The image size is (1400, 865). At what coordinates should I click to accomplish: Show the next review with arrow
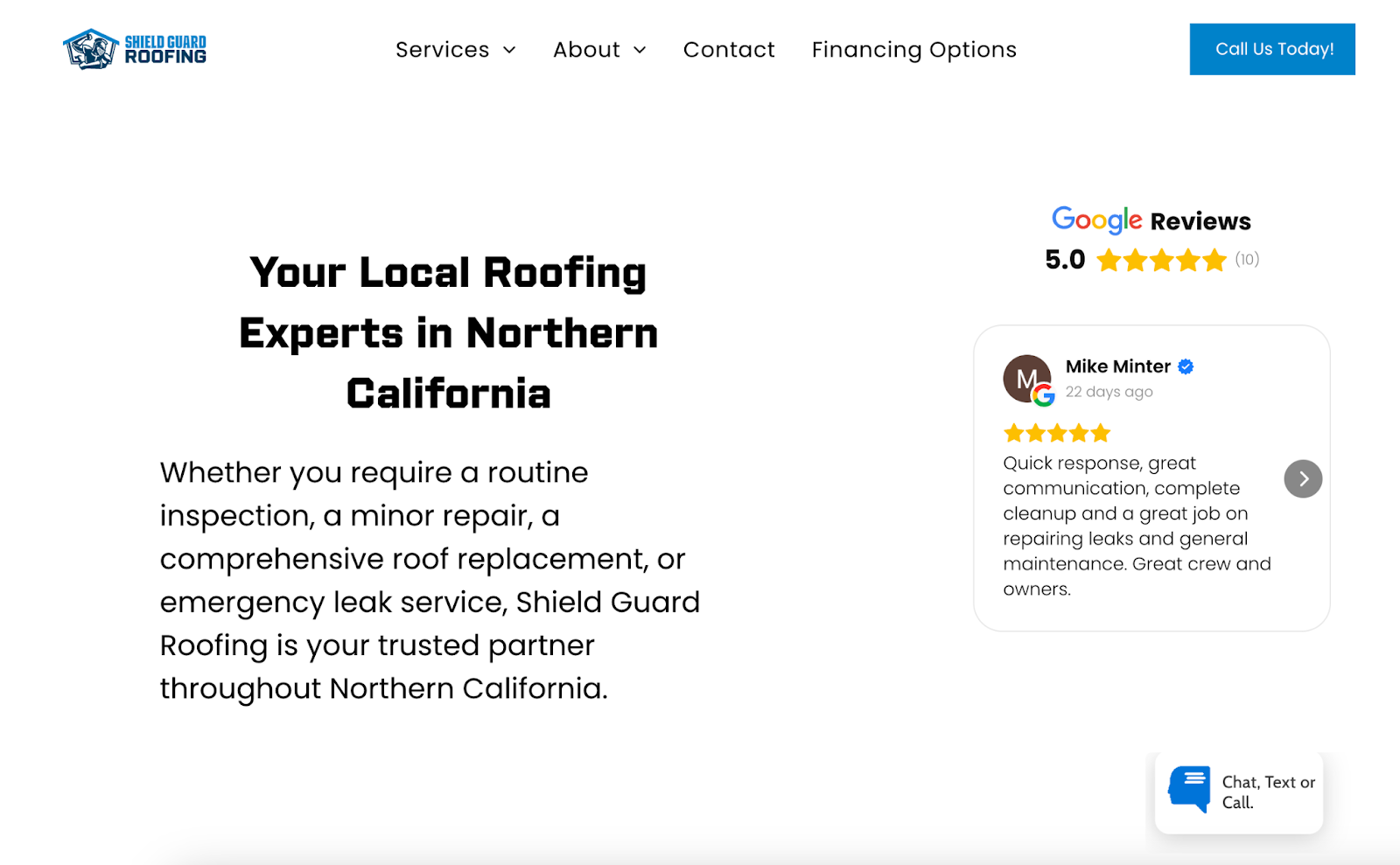click(x=1303, y=479)
